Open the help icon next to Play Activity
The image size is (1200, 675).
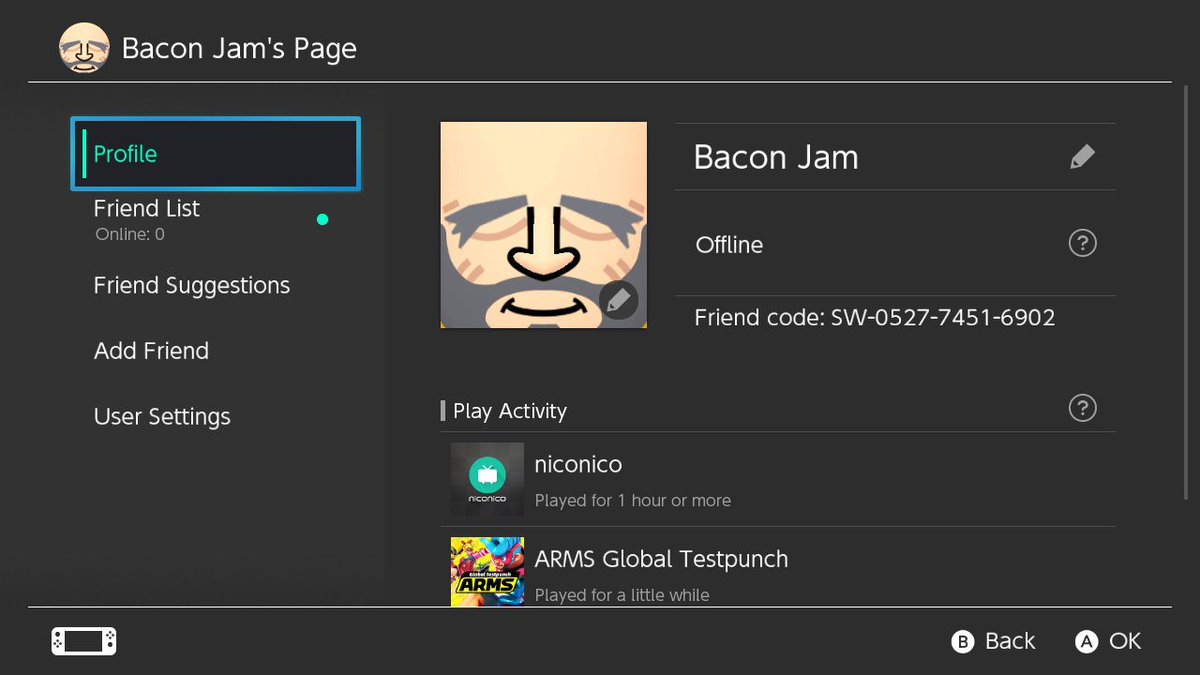click(x=1082, y=408)
